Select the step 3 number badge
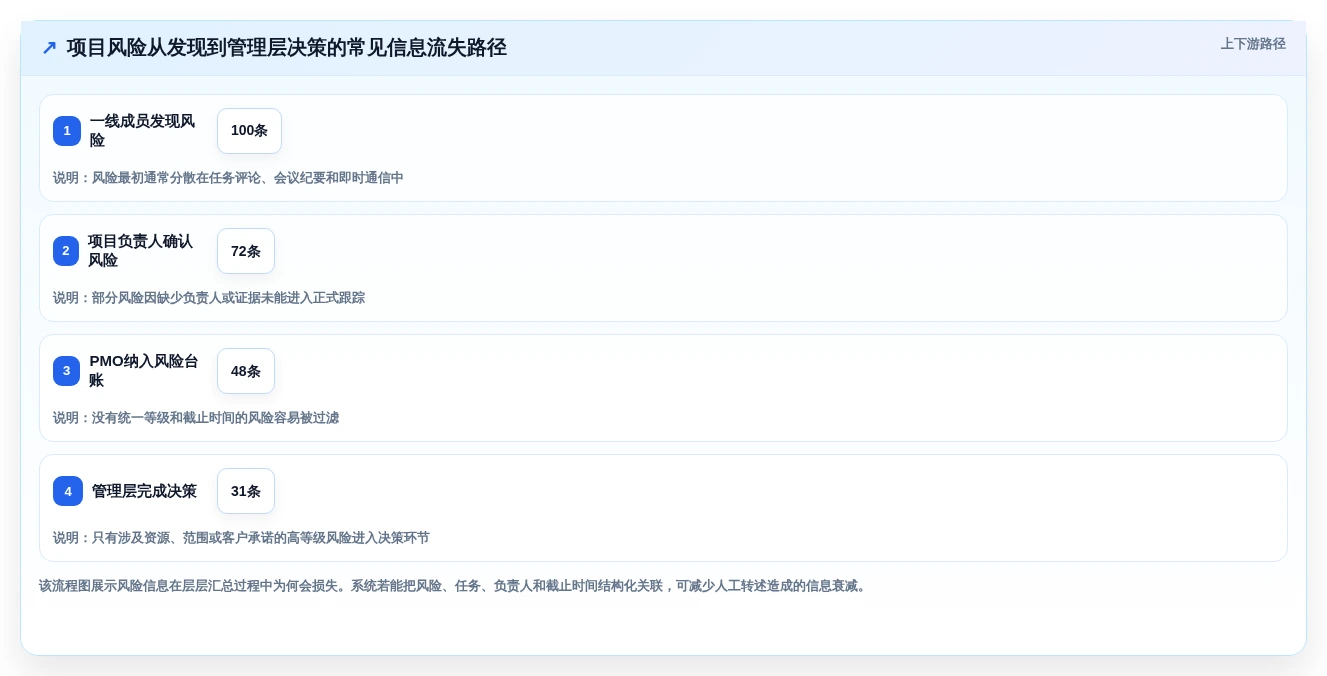 tap(67, 371)
